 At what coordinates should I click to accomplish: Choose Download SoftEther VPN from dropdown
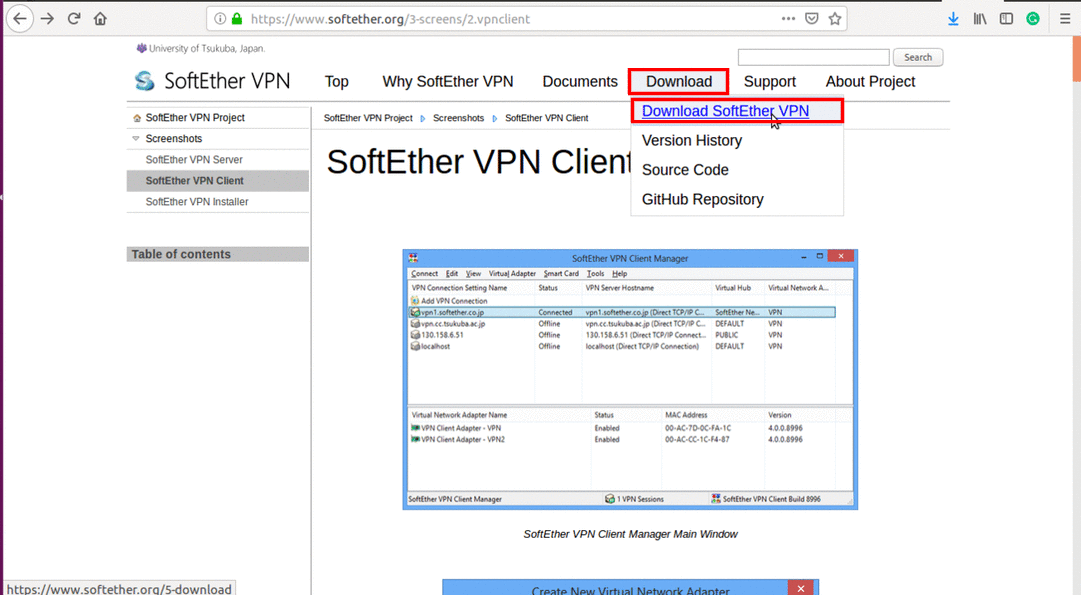[725, 111]
